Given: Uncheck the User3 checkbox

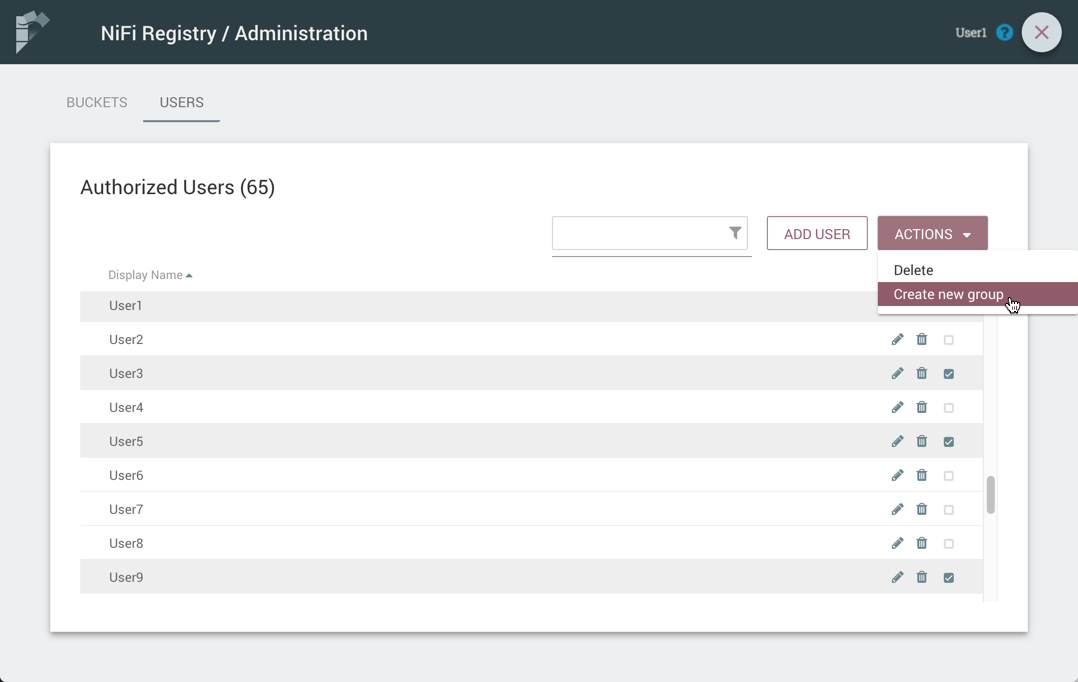Looking at the screenshot, I should (949, 374).
